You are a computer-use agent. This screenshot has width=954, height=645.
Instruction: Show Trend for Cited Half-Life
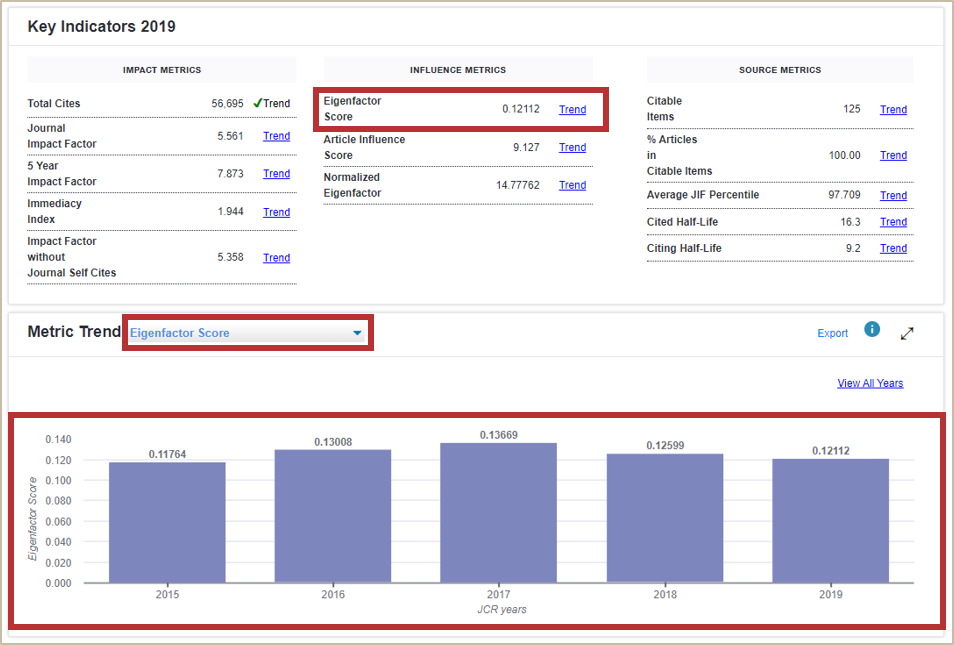pos(893,222)
